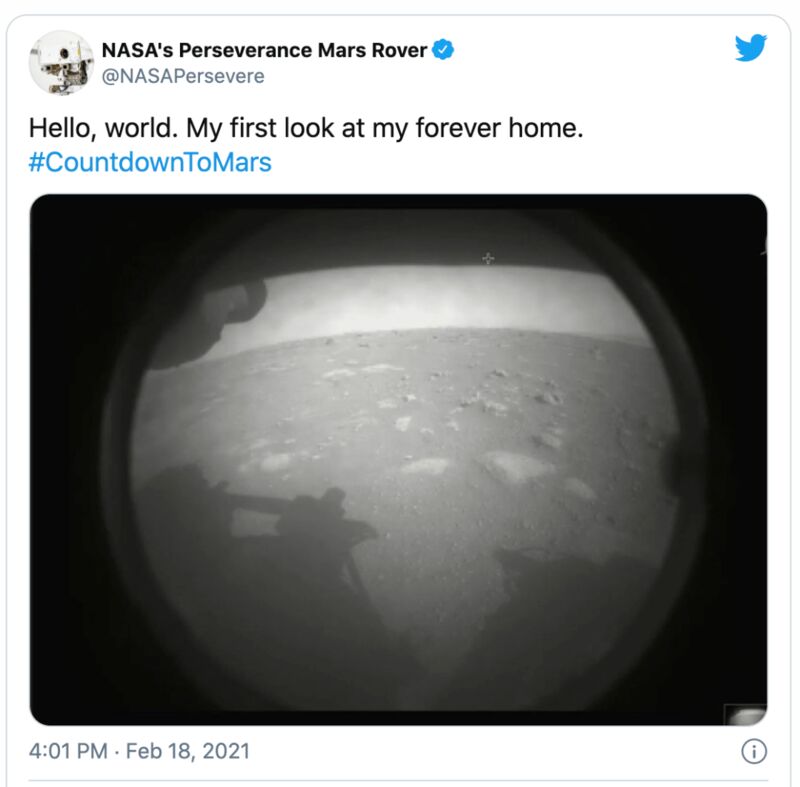Click the blue verified checkmark badge

tap(443, 49)
